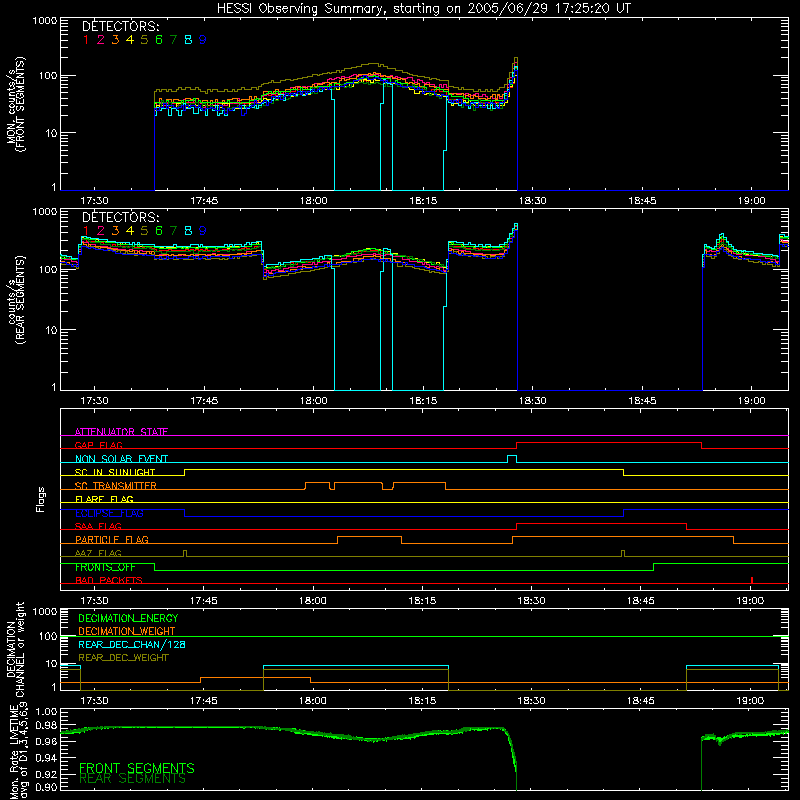Click detector 8 in front segments legend
This screenshot has width=800, height=800.
coord(188,40)
